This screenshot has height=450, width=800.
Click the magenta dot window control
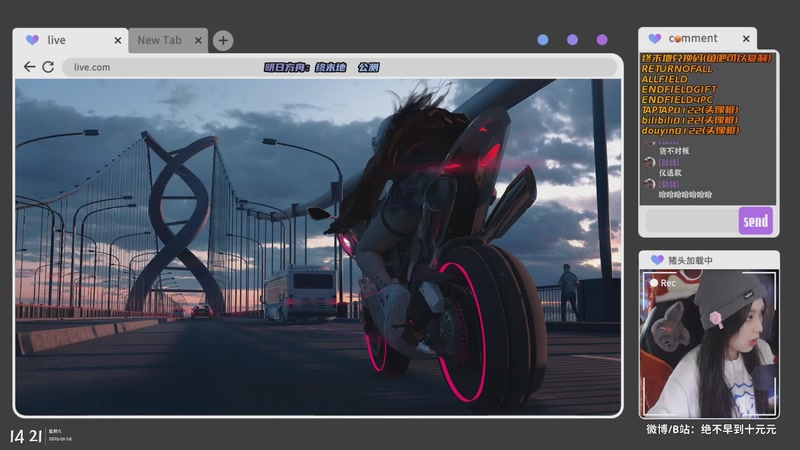pos(602,40)
